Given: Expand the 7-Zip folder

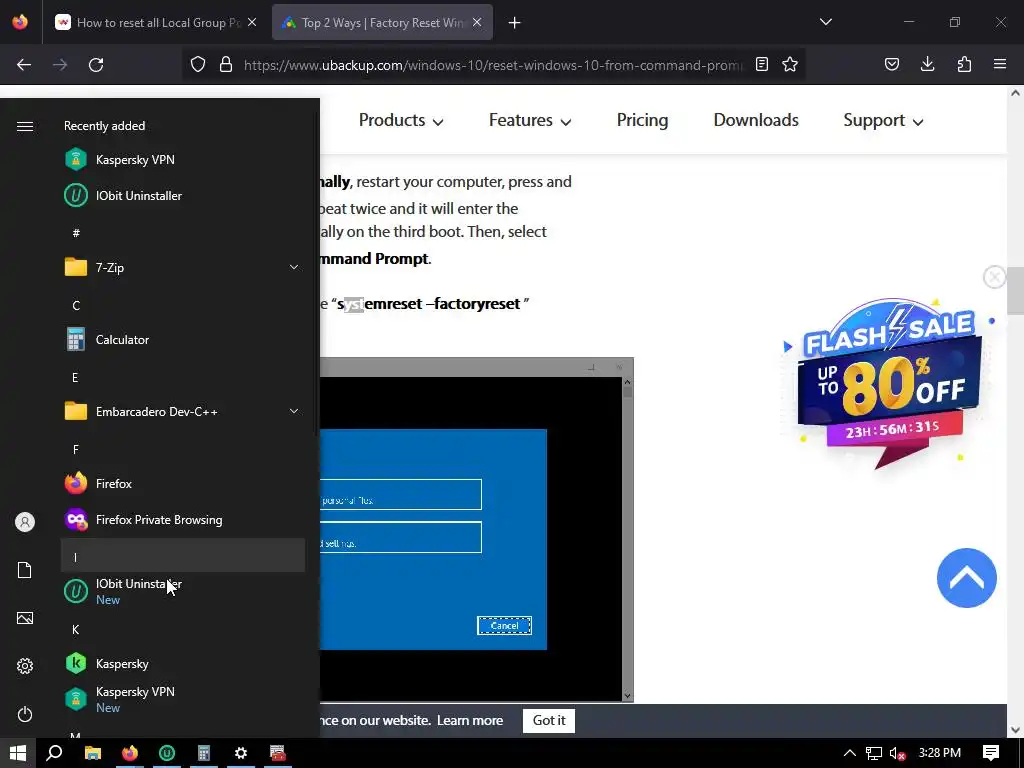Looking at the screenshot, I should (183, 267).
